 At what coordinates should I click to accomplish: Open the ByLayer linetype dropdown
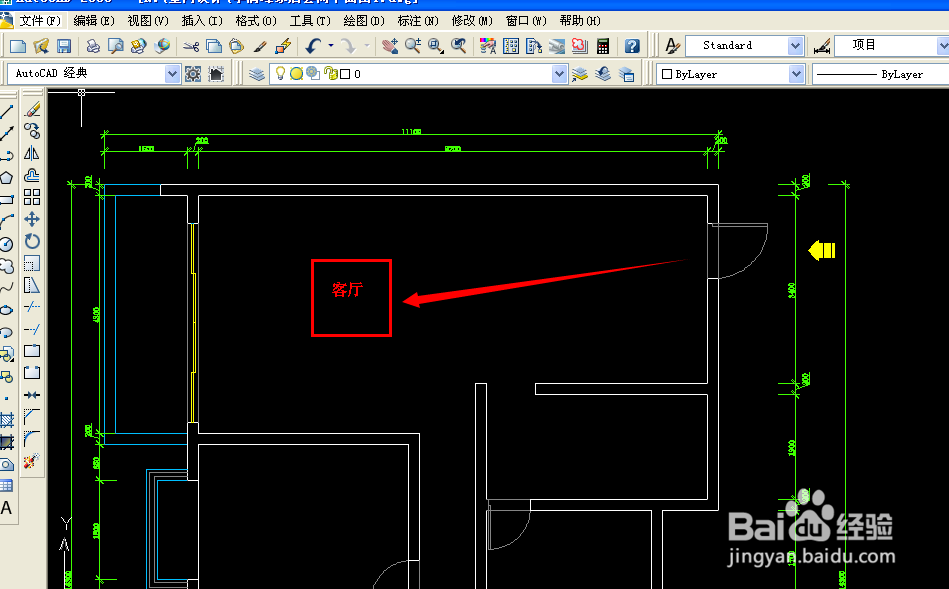(880, 74)
